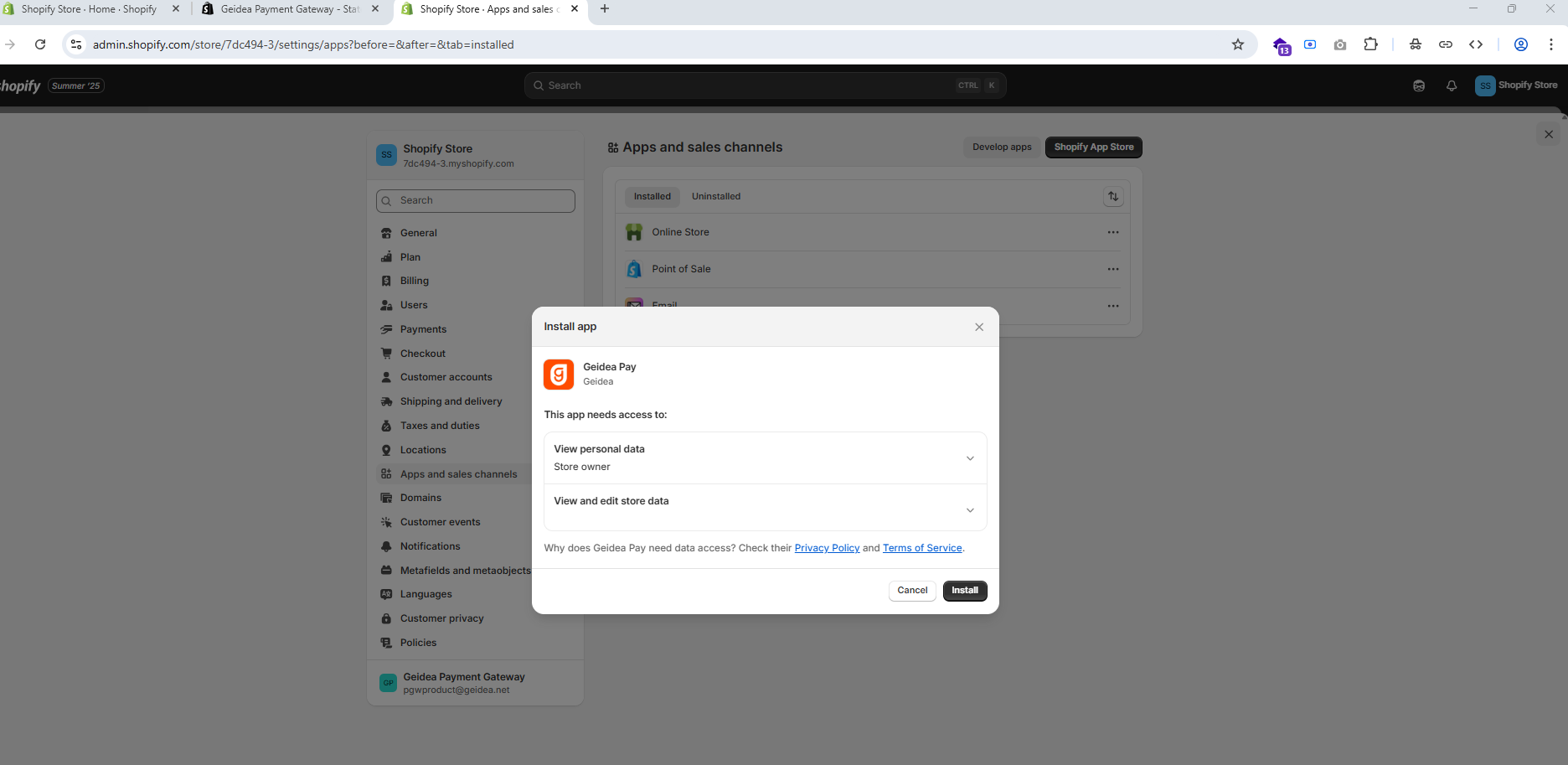Viewport: 1568px width, 765px height.
Task: Click the browser address bar URL
Action: click(x=303, y=45)
